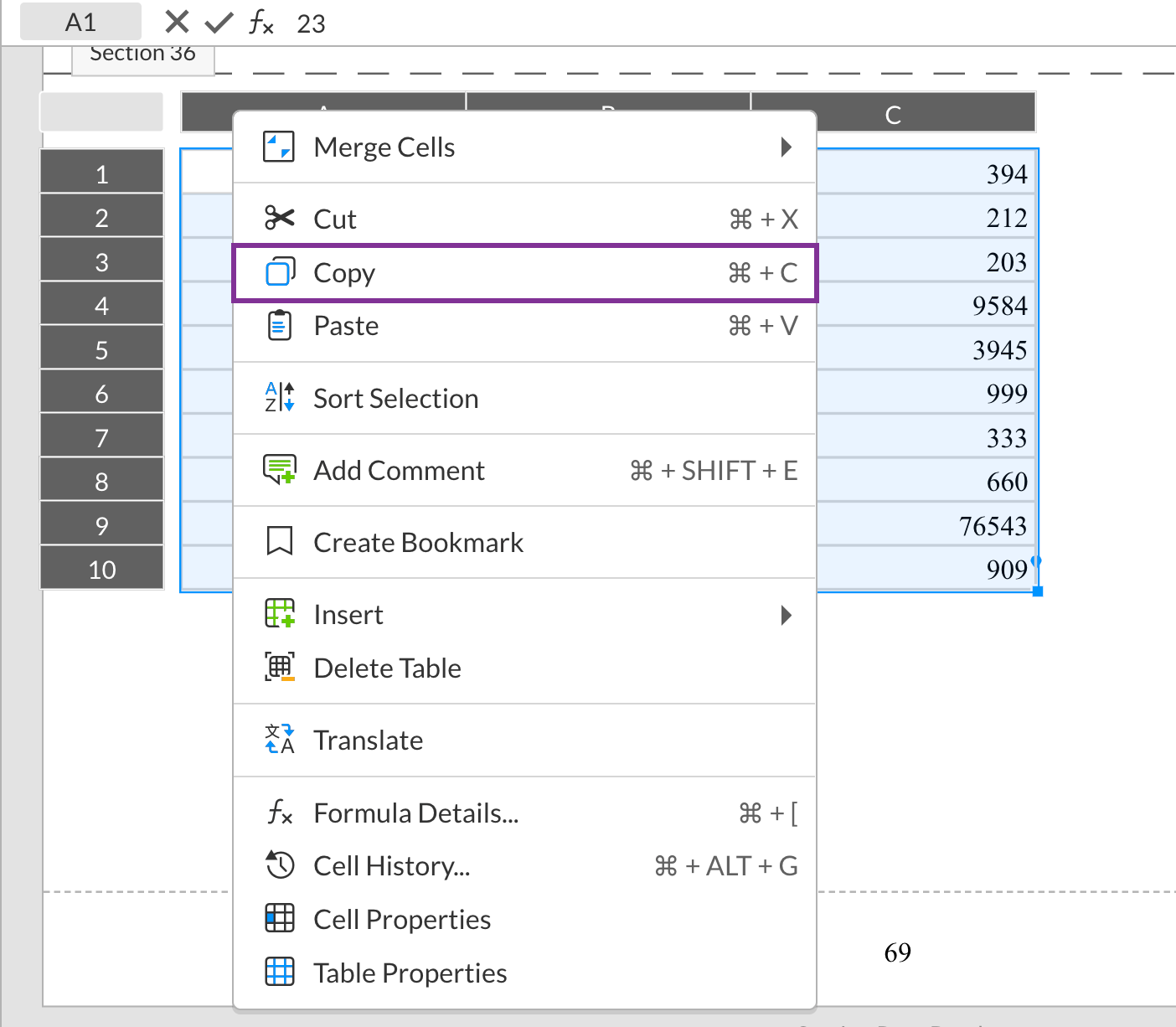Screen dimensions: 1176x1027
Task: Click the Paste clipboard icon
Action: (280, 325)
